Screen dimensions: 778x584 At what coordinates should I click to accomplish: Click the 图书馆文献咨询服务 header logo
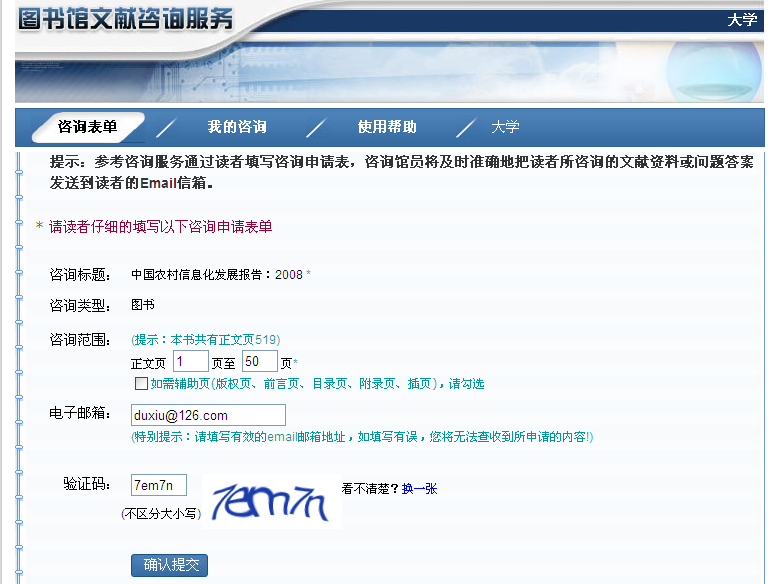(x=126, y=19)
